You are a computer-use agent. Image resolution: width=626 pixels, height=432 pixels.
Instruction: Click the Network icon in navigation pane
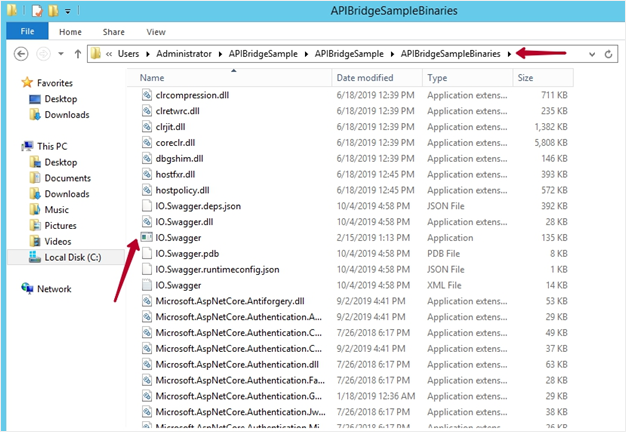[x=27, y=289]
